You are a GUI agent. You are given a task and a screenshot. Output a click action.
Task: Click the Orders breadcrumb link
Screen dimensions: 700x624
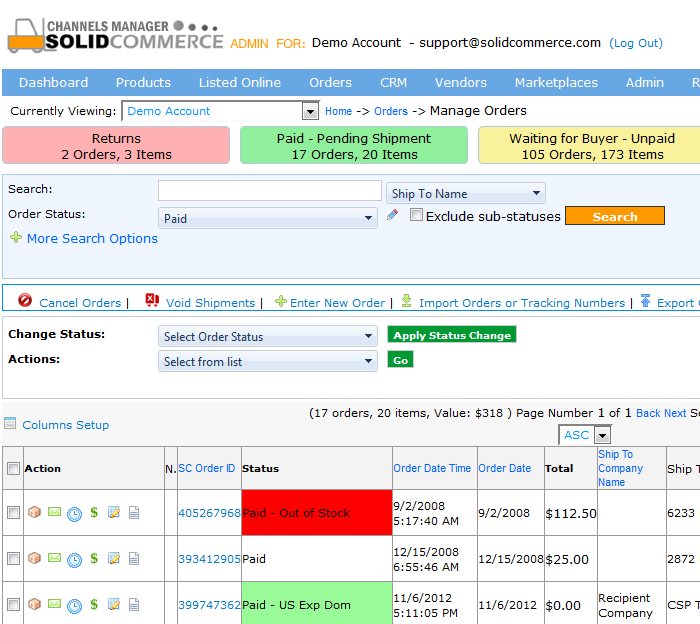391,111
